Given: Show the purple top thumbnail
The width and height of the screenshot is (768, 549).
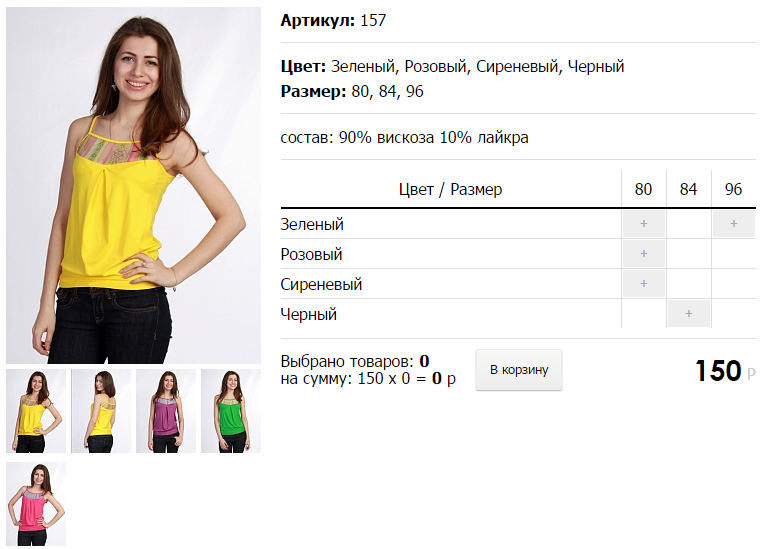Looking at the screenshot, I should coord(166,411).
